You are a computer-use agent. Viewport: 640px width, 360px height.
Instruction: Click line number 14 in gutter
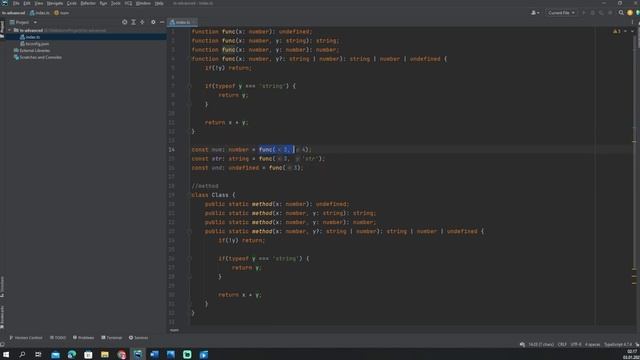click(171, 150)
